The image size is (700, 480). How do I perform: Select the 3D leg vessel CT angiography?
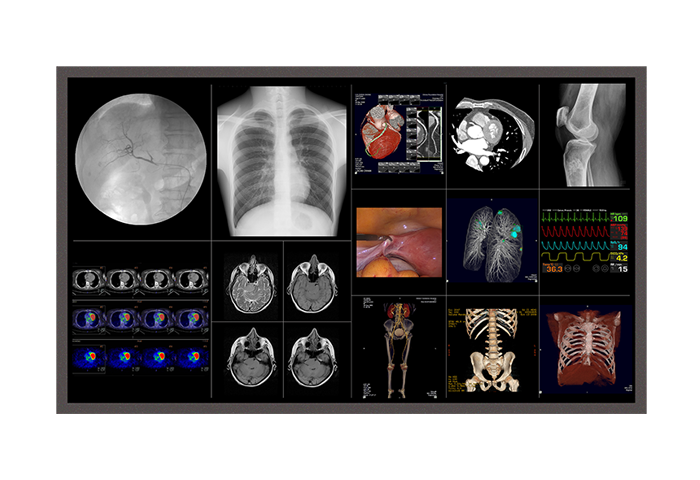[396, 348]
